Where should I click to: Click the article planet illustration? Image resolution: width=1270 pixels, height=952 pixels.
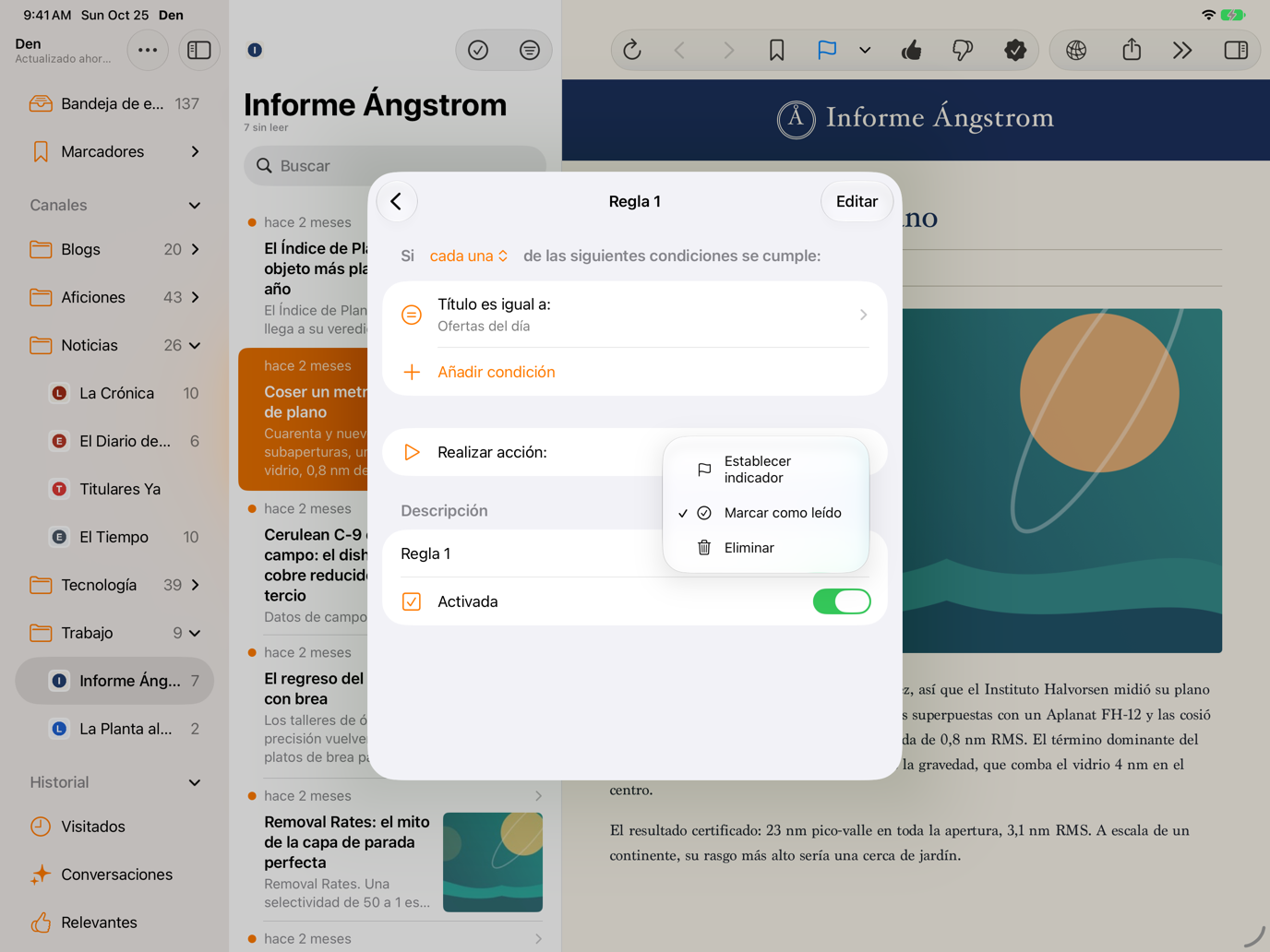coord(1061,481)
